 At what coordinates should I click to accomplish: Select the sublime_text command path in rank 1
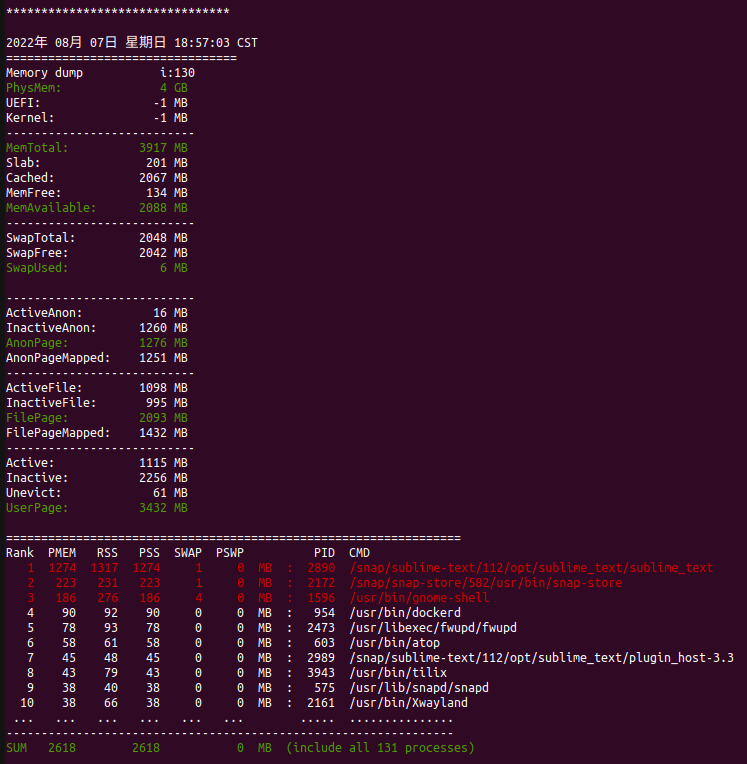pyautogui.click(x=531, y=568)
